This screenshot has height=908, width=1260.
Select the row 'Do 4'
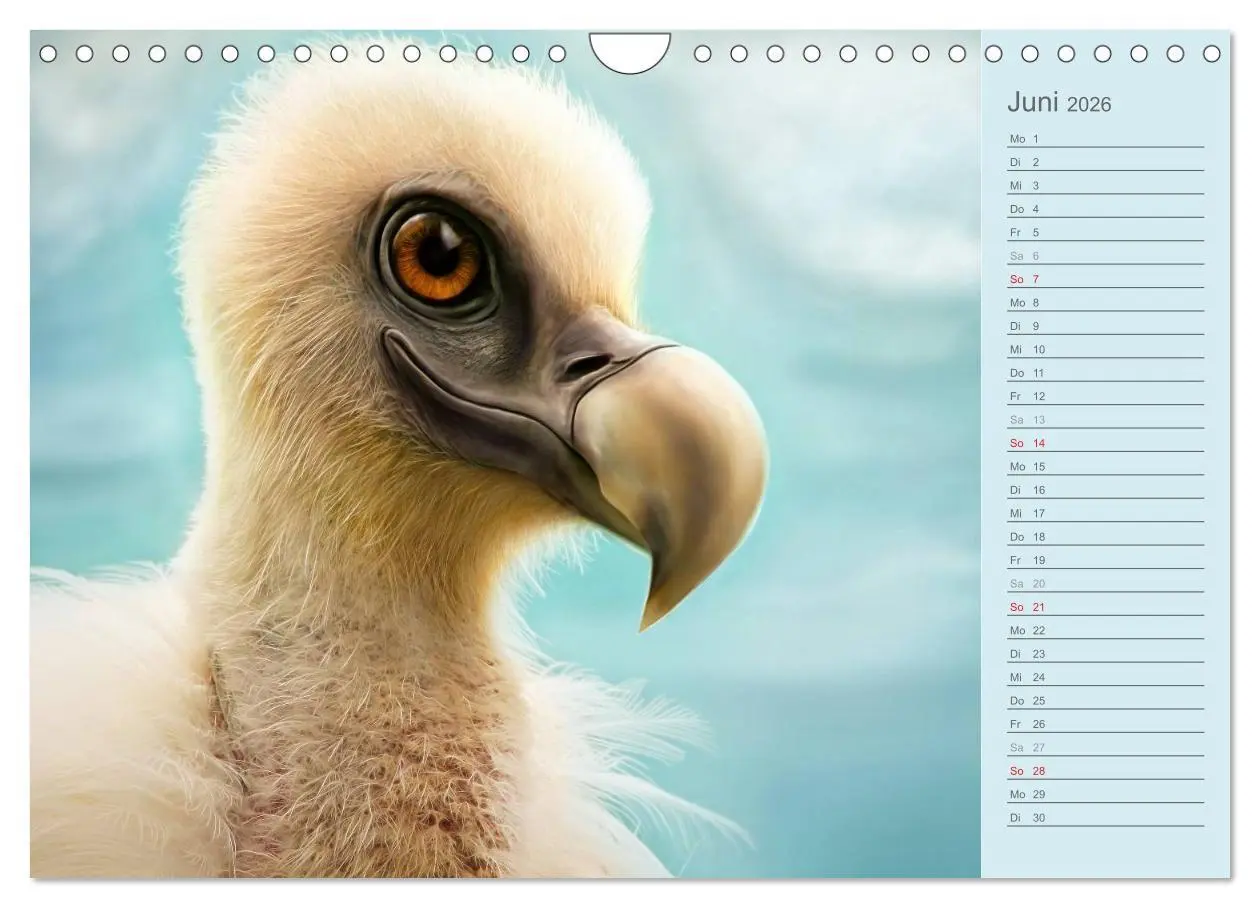point(1105,209)
